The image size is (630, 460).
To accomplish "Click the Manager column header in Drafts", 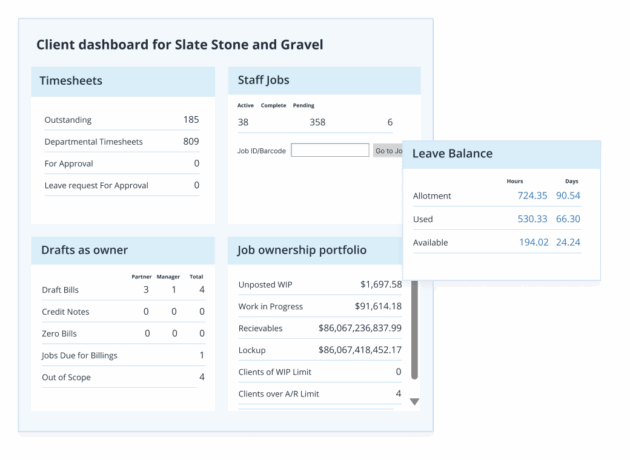I will pos(168,276).
